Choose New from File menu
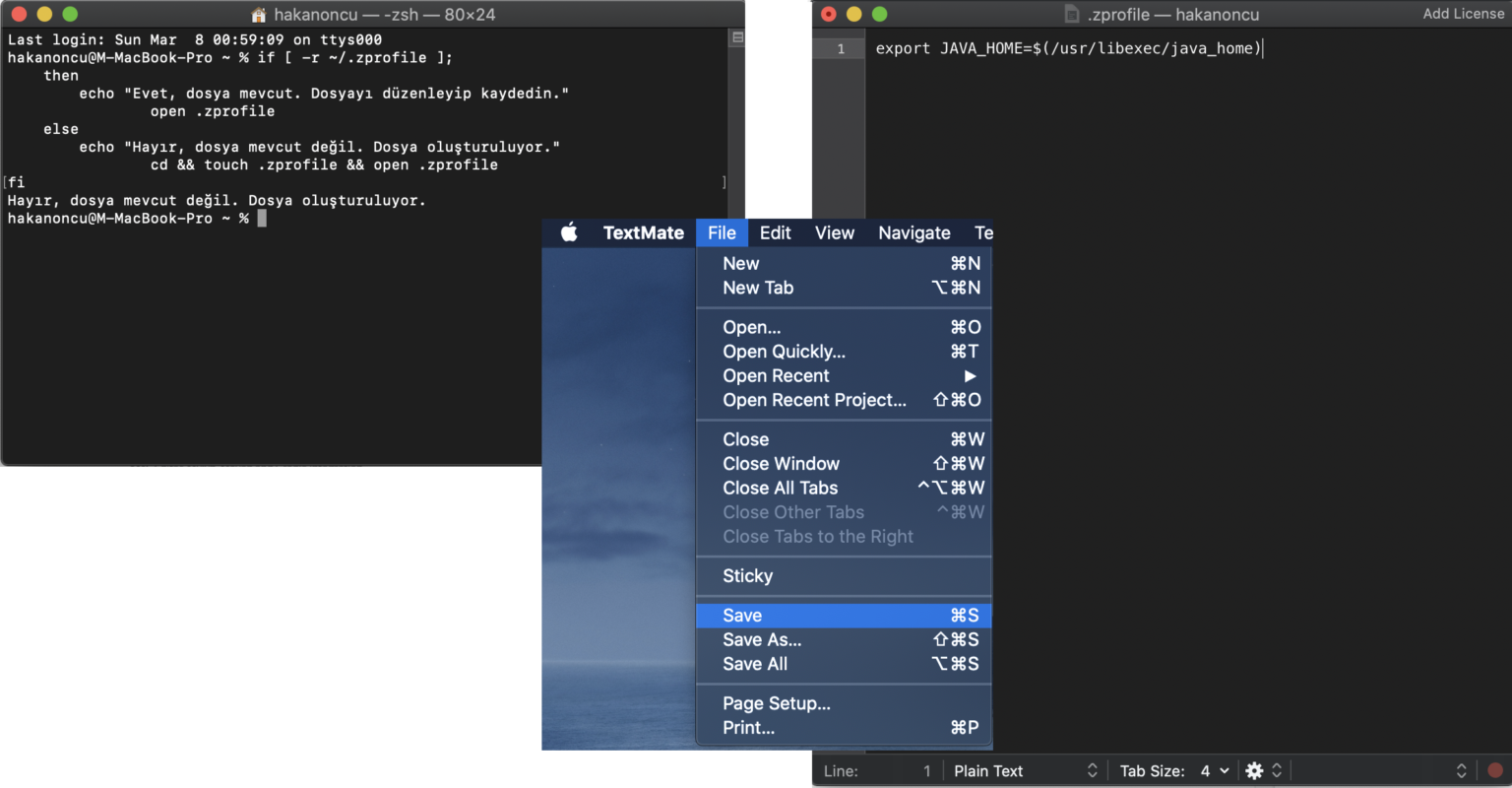 pos(844,263)
